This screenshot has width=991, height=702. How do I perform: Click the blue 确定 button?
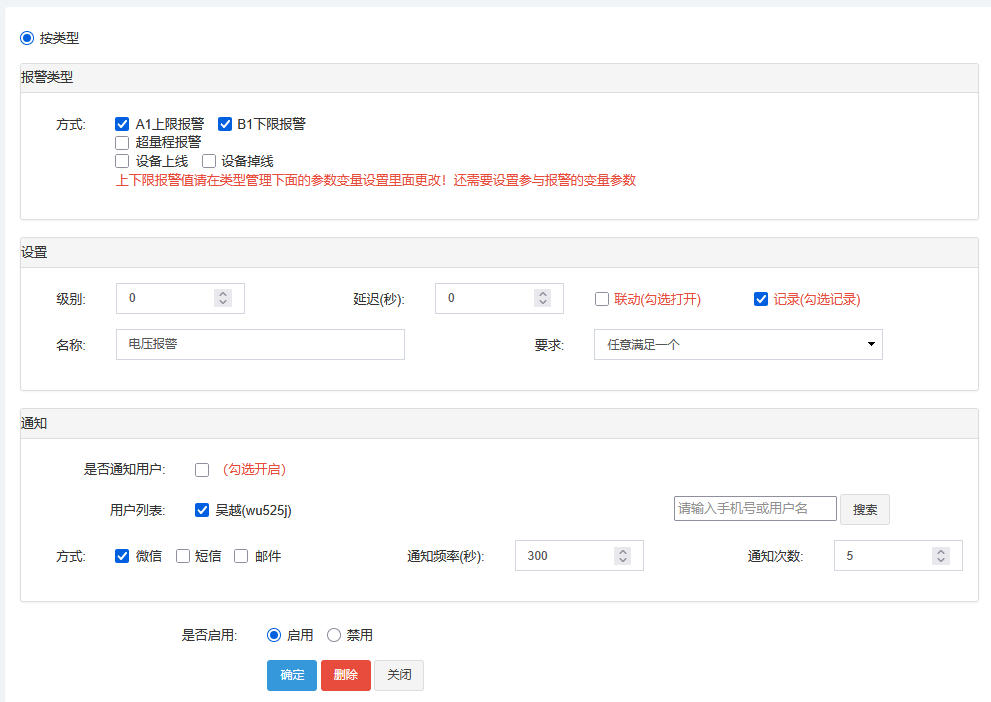click(x=292, y=675)
